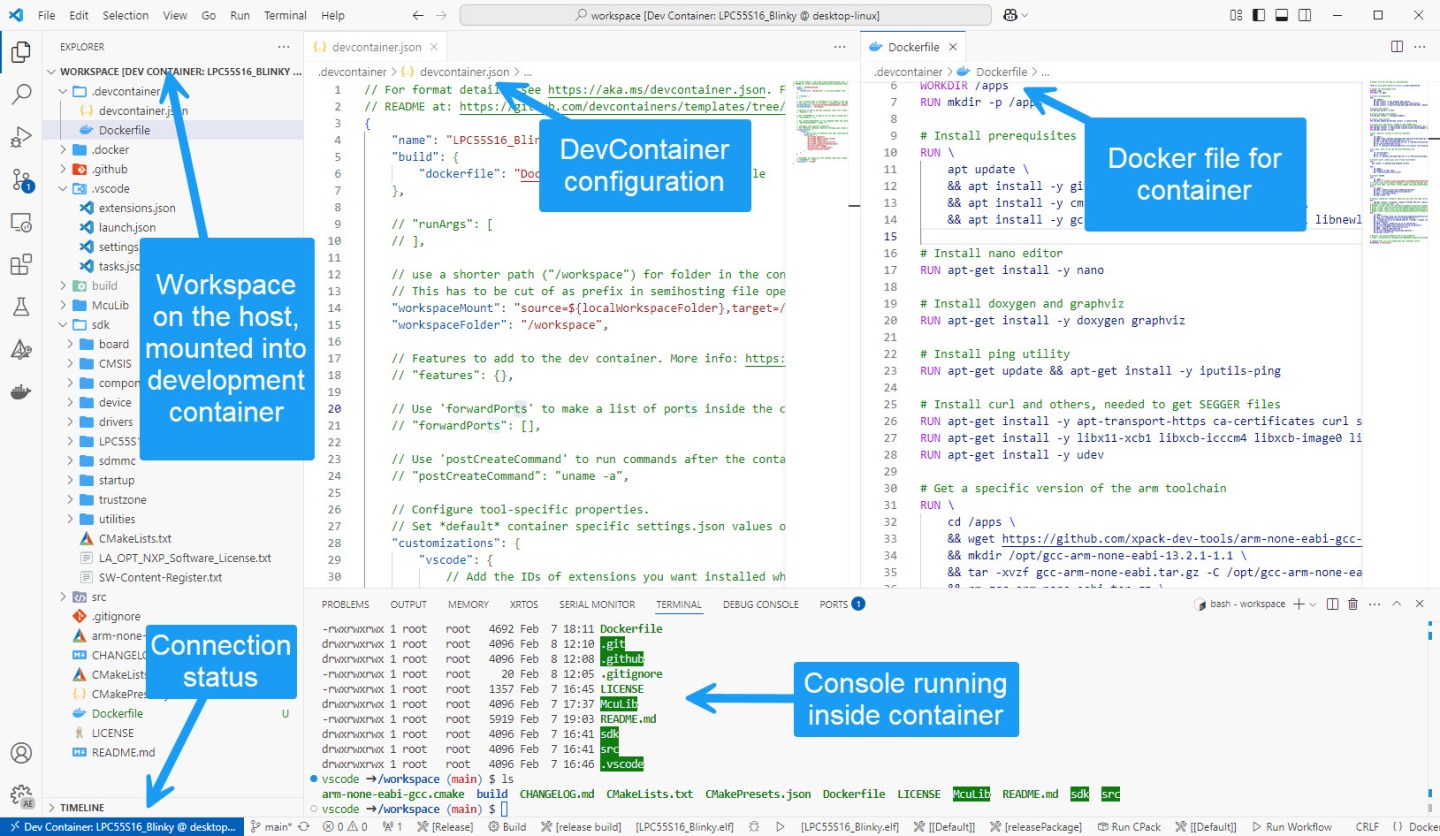This screenshot has width=1440, height=836.
Task: Select LA_OPT_NXP_Software_License.txt file
Action: (185, 558)
